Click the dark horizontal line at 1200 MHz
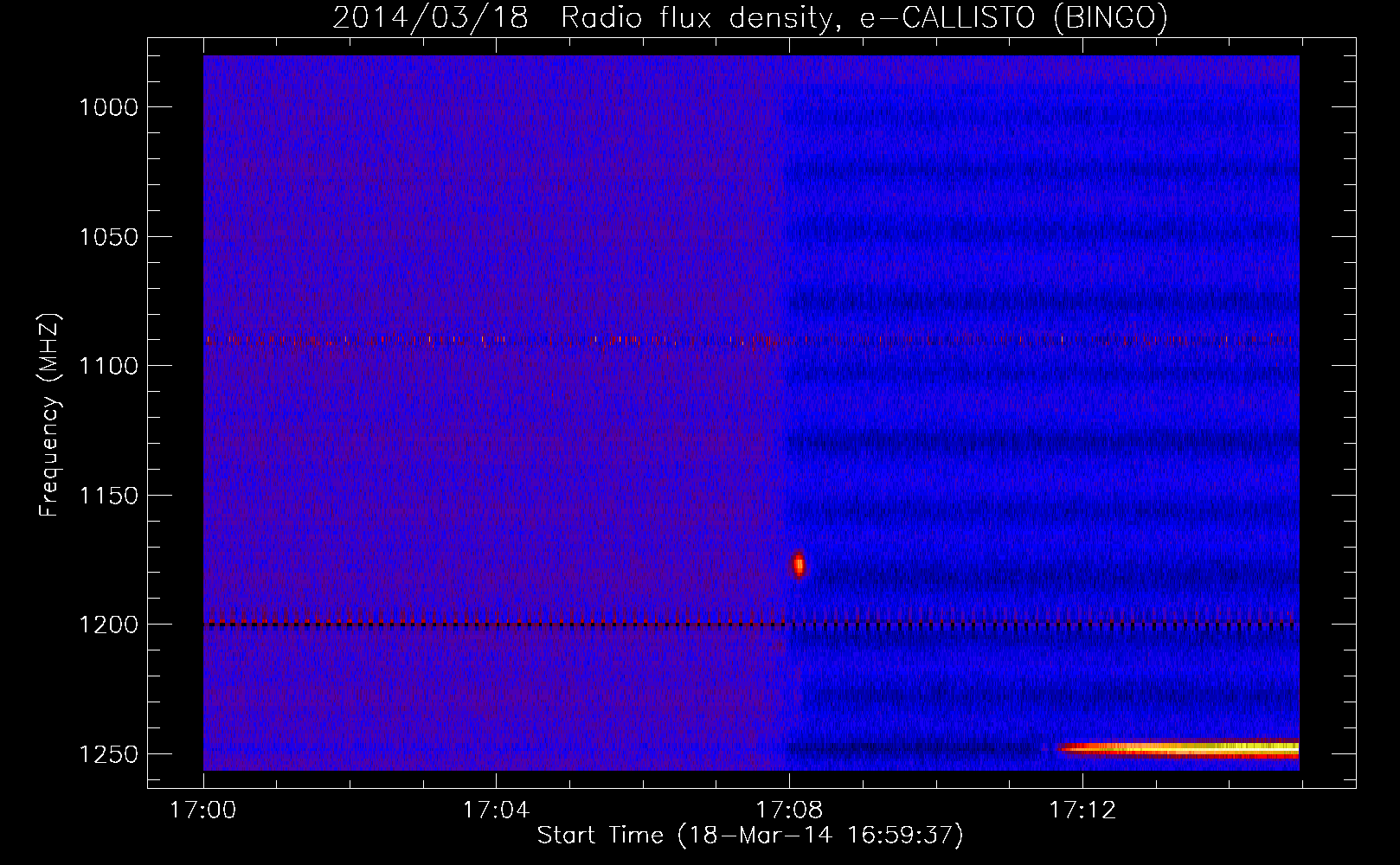This screenshot has height=865, width=1400. 751,624
